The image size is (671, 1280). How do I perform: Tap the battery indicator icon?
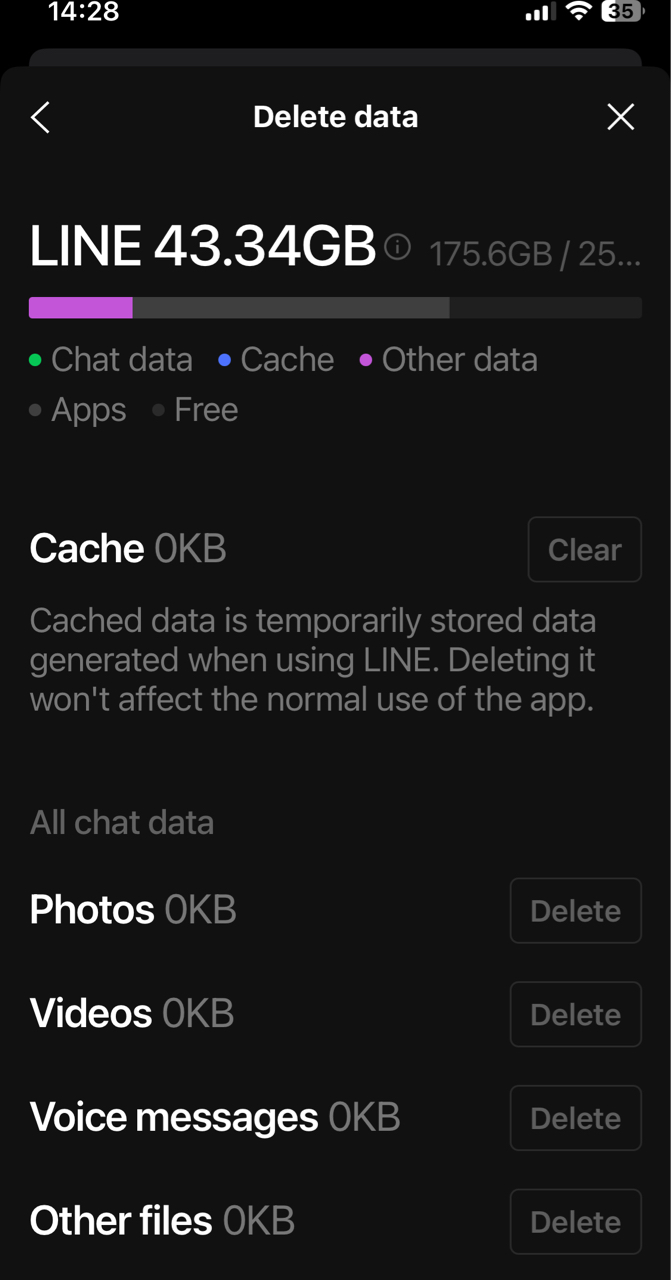point(621,12)
